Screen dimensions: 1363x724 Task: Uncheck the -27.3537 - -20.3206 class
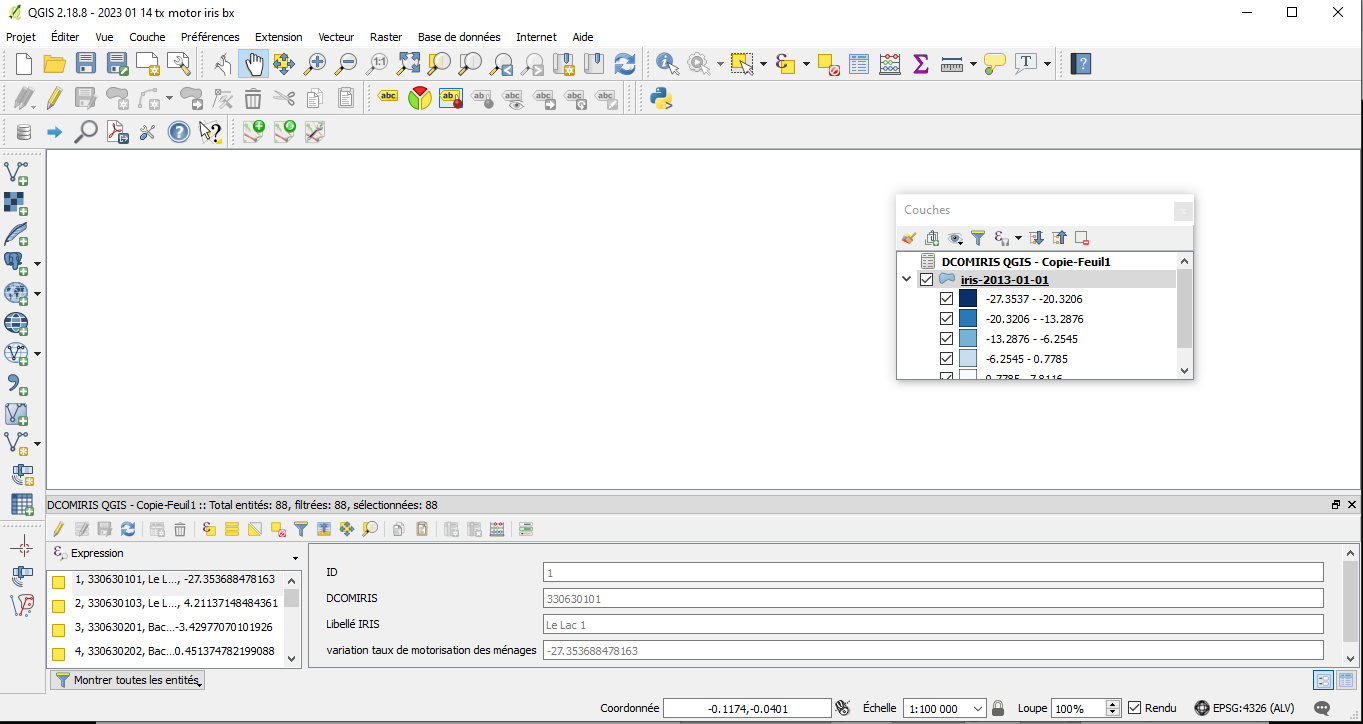pos(947,299)
